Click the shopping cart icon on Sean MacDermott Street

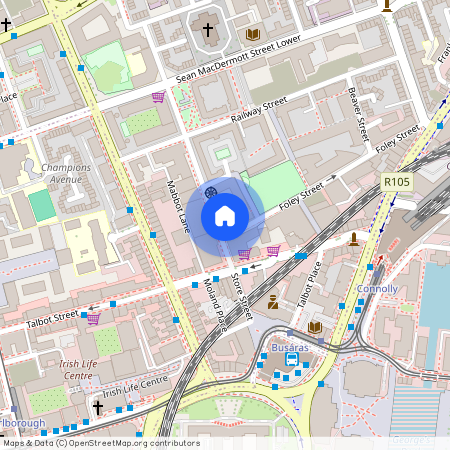159,97
